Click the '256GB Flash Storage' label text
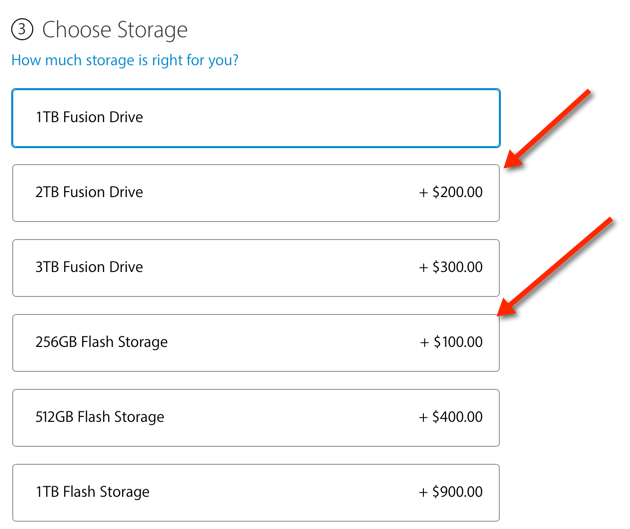The width and height of the screenshot is (630, 529). click(x=101, y=343)
